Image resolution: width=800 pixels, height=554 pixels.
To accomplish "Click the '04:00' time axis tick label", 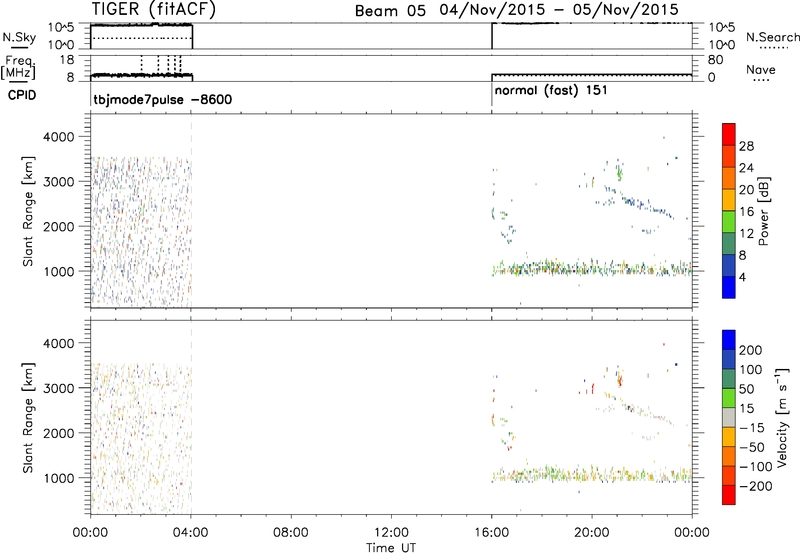I will click(x=191, y=533).
